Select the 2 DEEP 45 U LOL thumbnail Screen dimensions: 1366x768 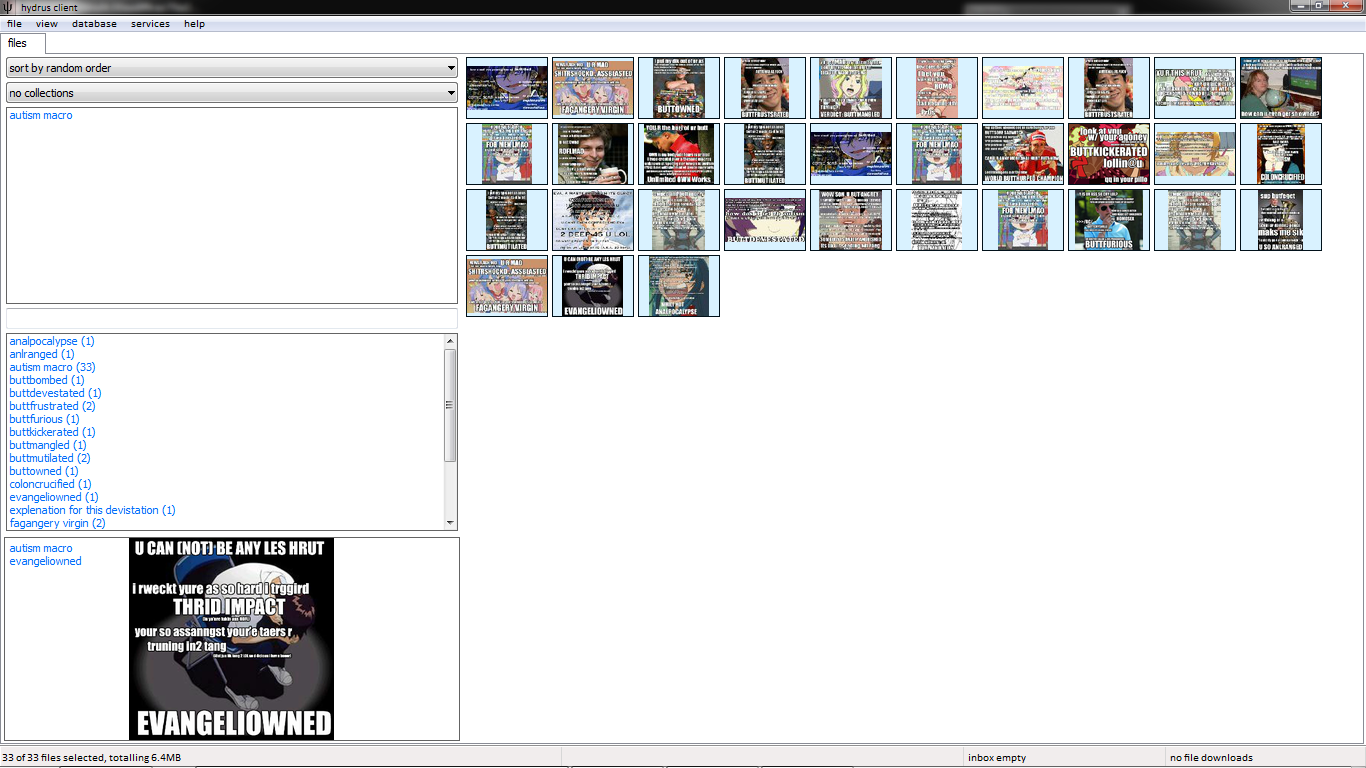tap(593, 220)
